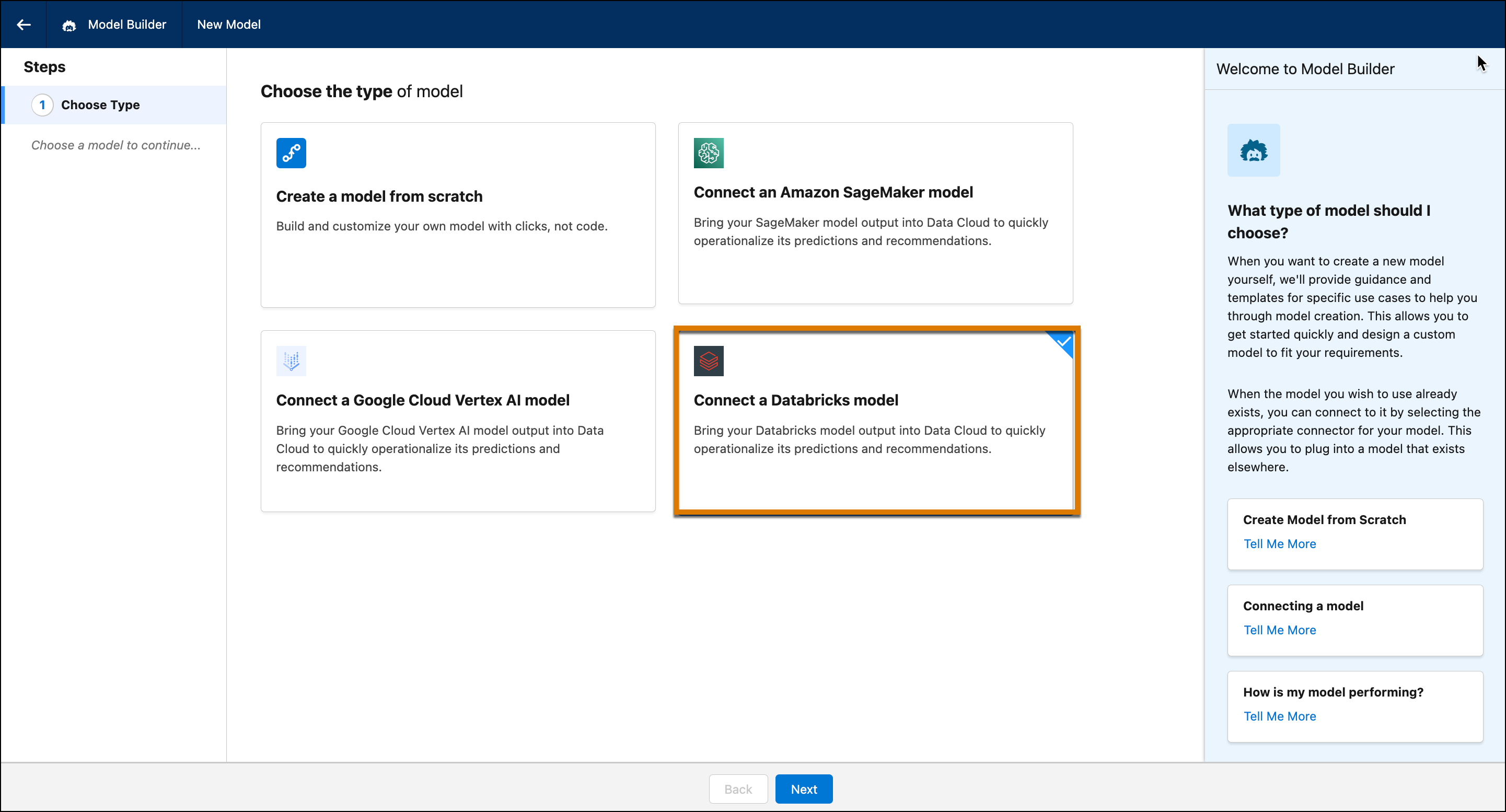
Task: Choose the Create a model from scratch card title
Action: click(x=379, y=196)
